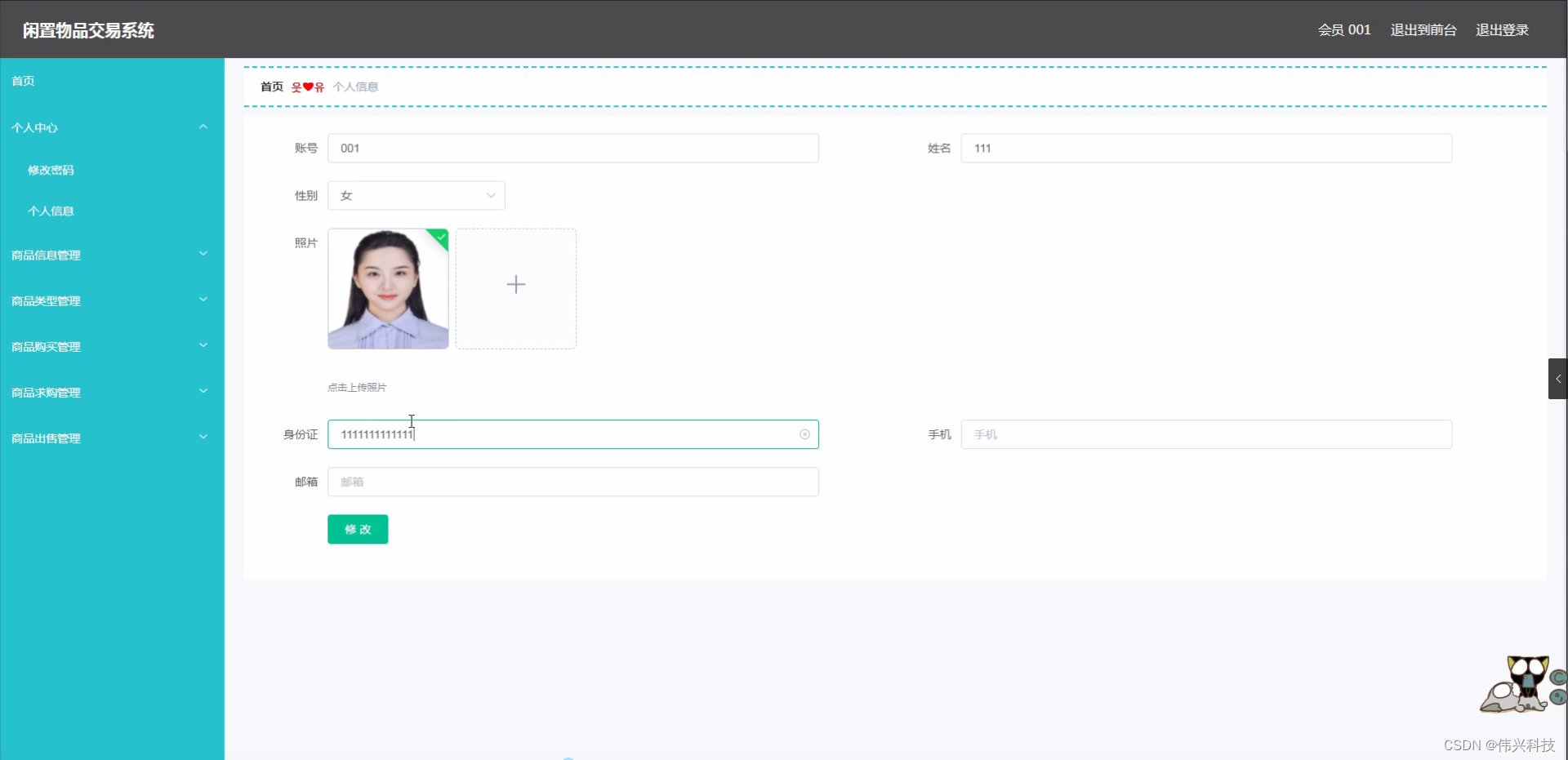Open 首页 from the sidebar

coord(22,80)
